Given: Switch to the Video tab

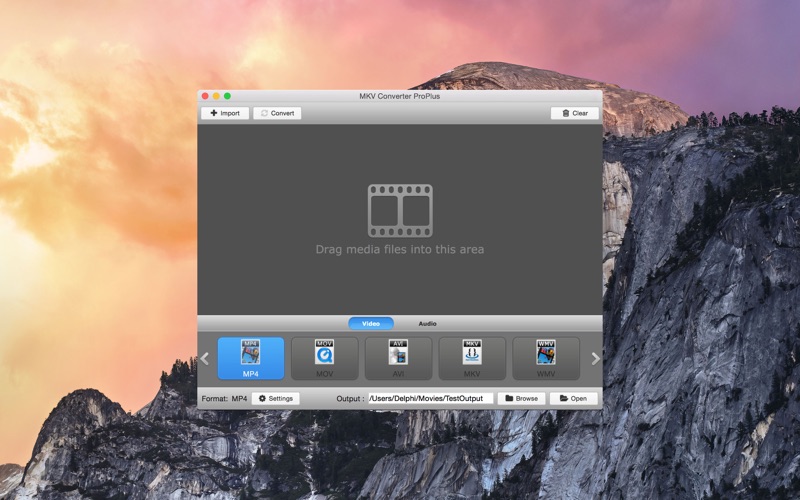Looking at the screenshot, I should [371, 323].
